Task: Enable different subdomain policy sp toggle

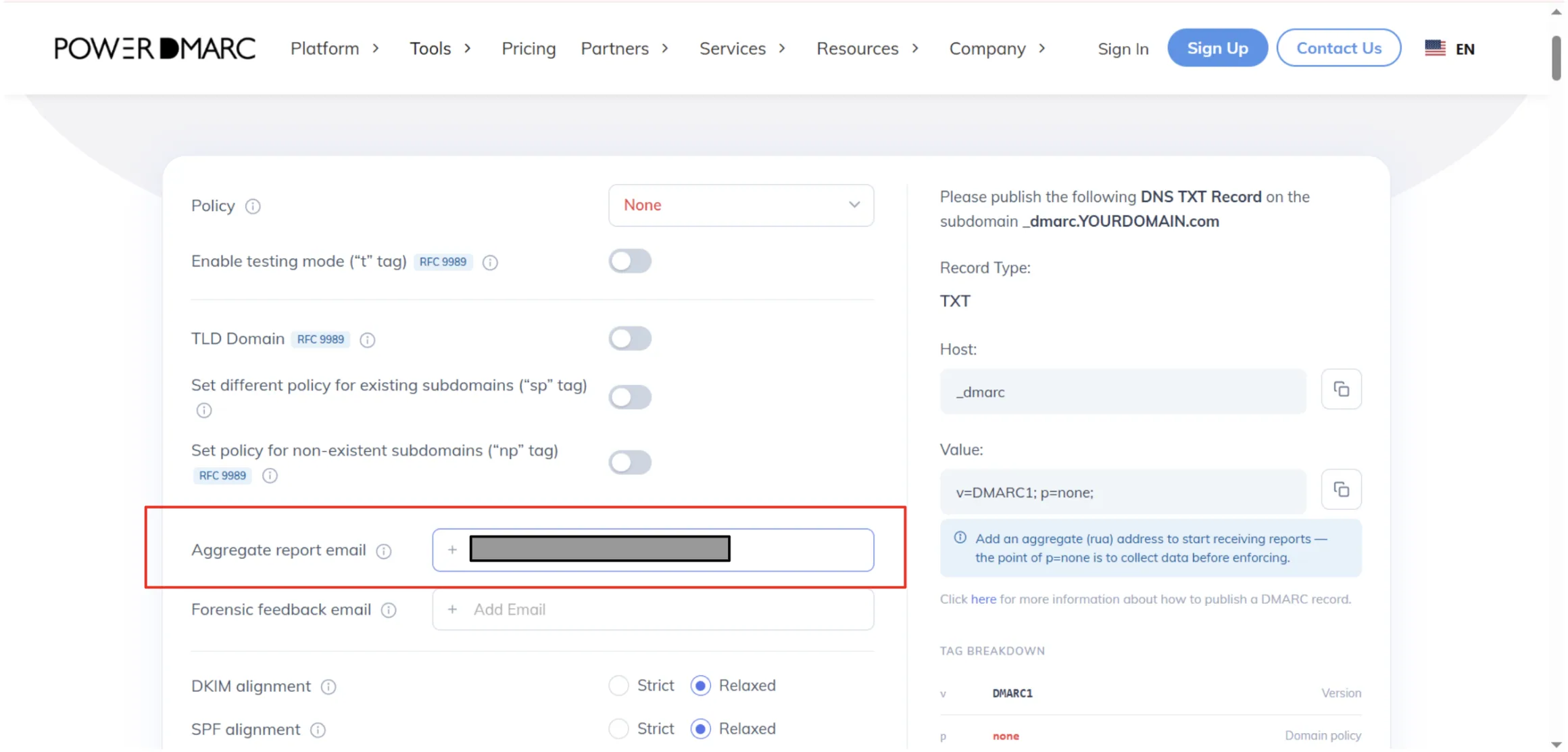Action: click(x=630, y=397)
